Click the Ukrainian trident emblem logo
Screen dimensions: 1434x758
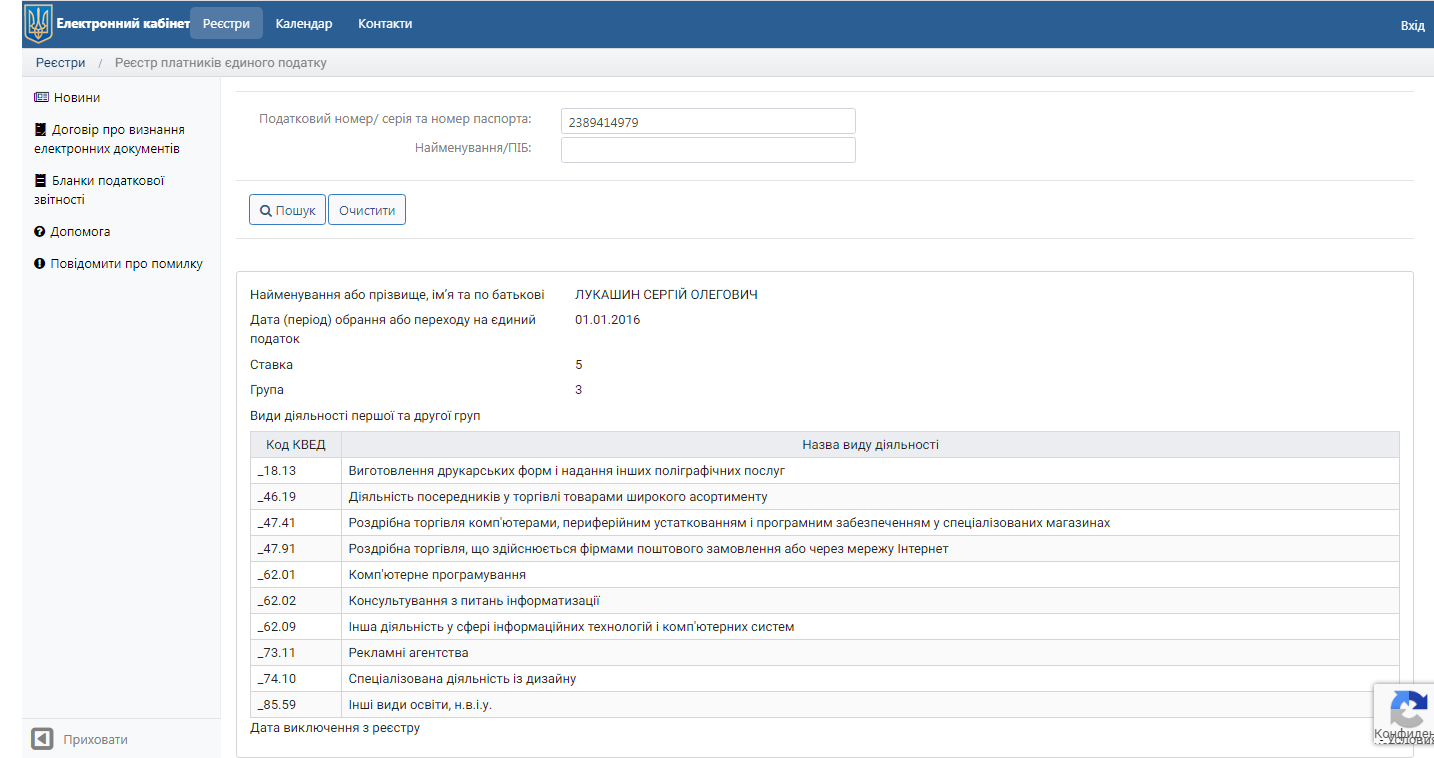(x=38, y=23)
